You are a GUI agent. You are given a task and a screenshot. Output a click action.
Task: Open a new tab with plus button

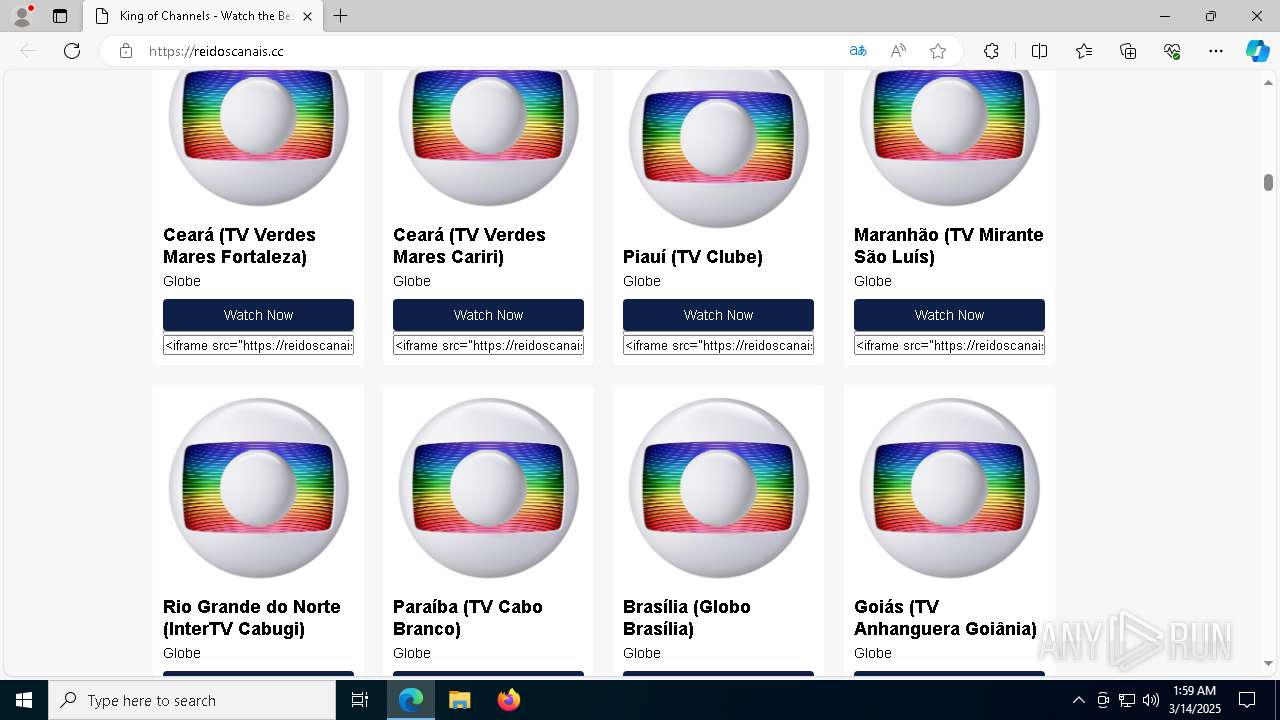[341, 16]
